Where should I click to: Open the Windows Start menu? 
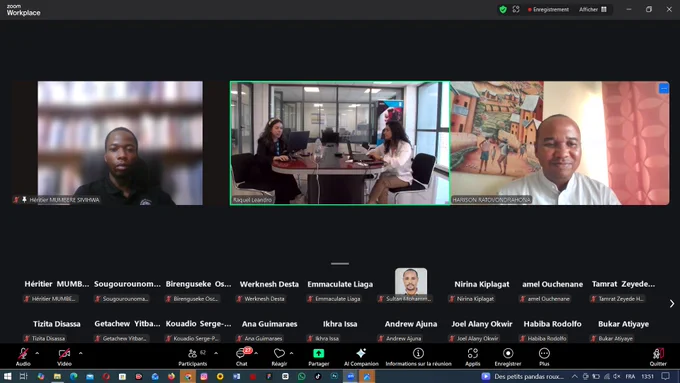[7, 376]
